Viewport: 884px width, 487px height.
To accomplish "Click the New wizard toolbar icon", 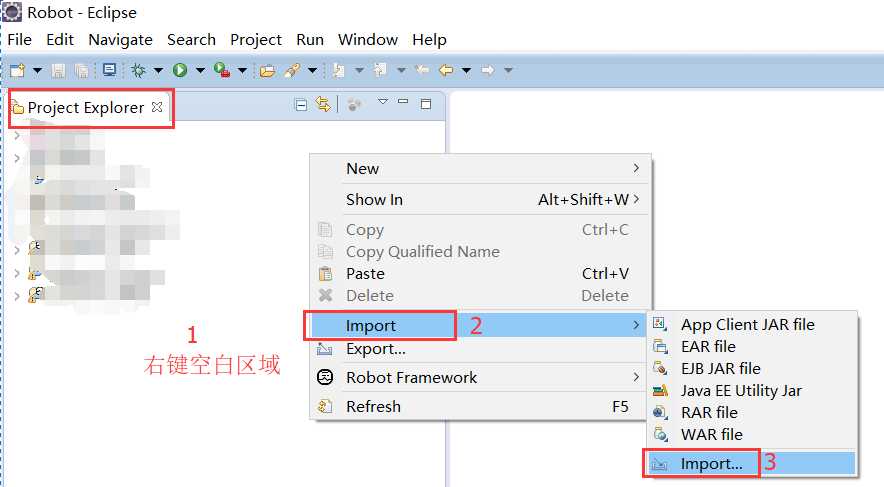I will 18,70.
